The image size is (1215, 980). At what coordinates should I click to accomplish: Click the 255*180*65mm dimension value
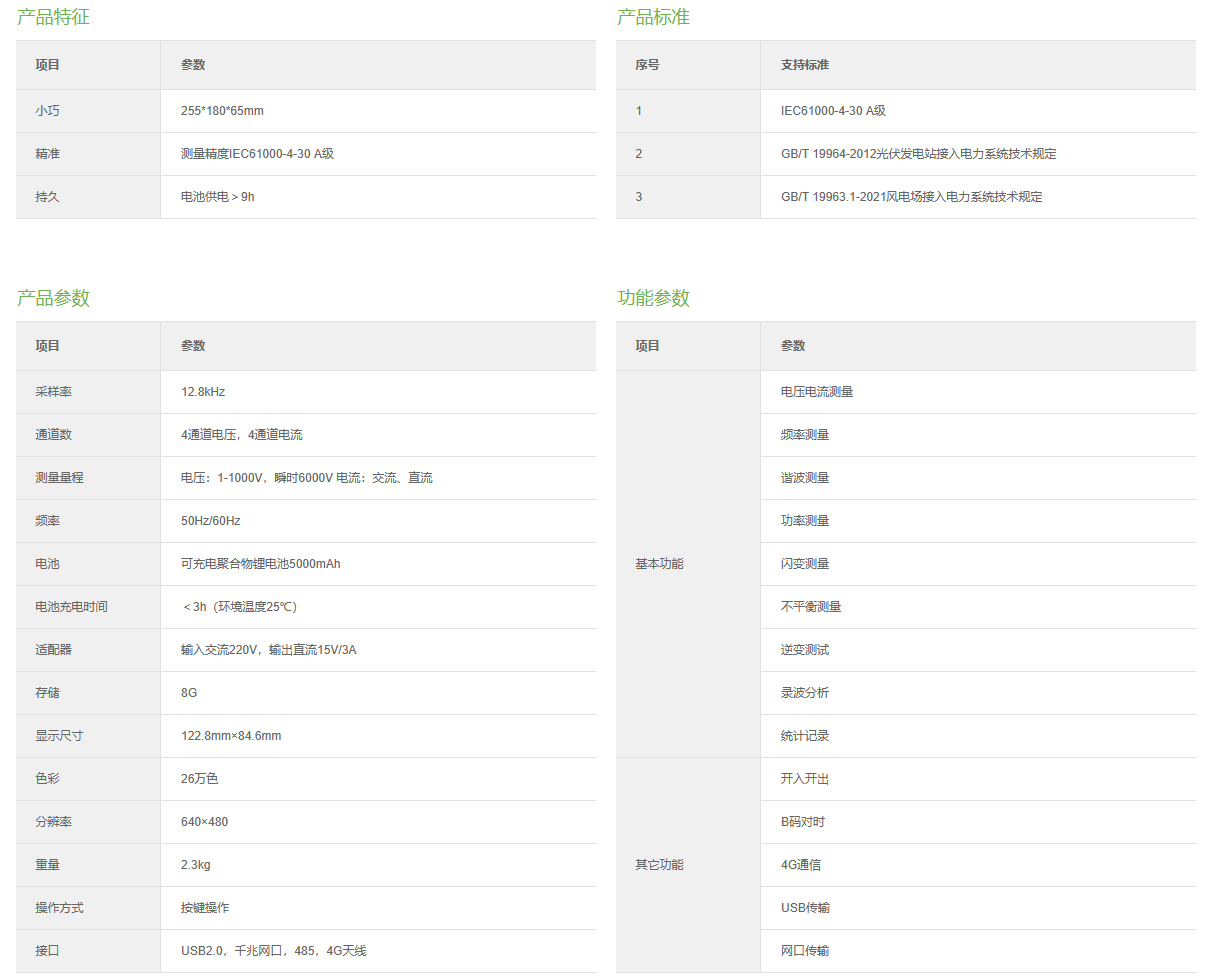222,111
